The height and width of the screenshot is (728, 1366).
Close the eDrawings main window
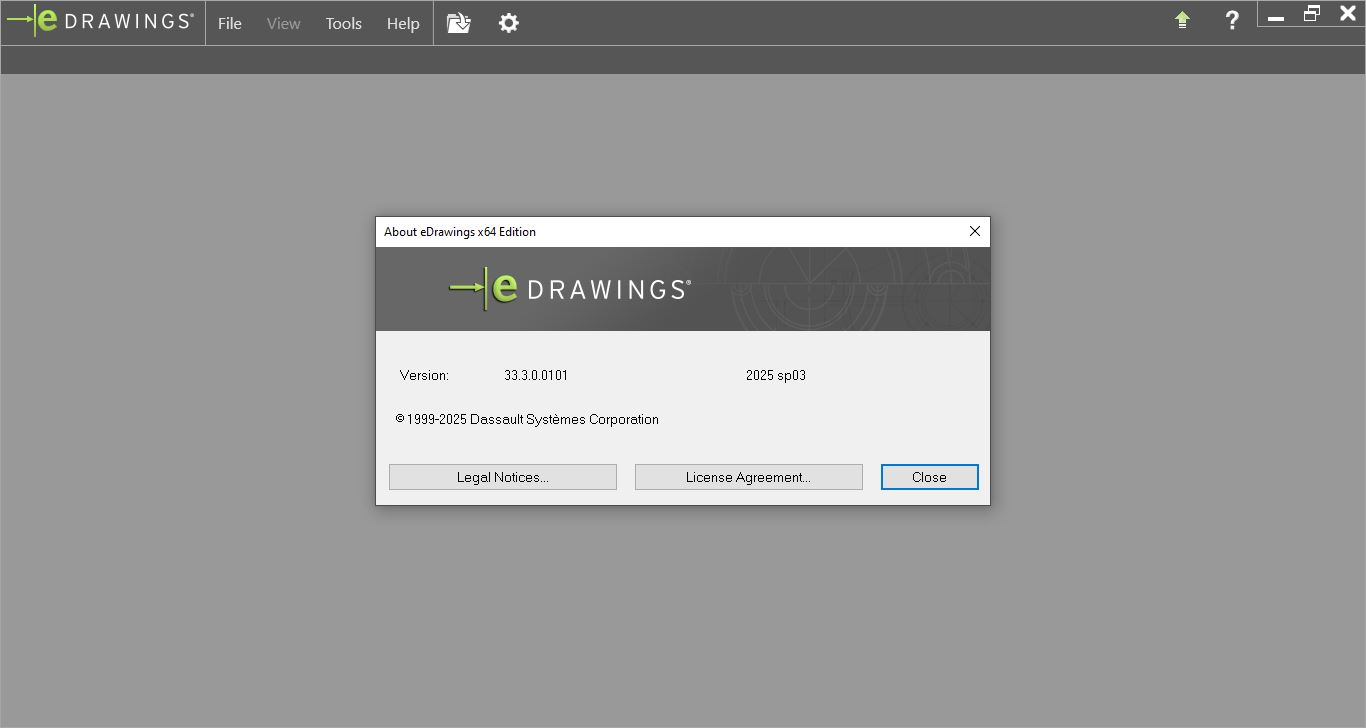pos(1348,14)
